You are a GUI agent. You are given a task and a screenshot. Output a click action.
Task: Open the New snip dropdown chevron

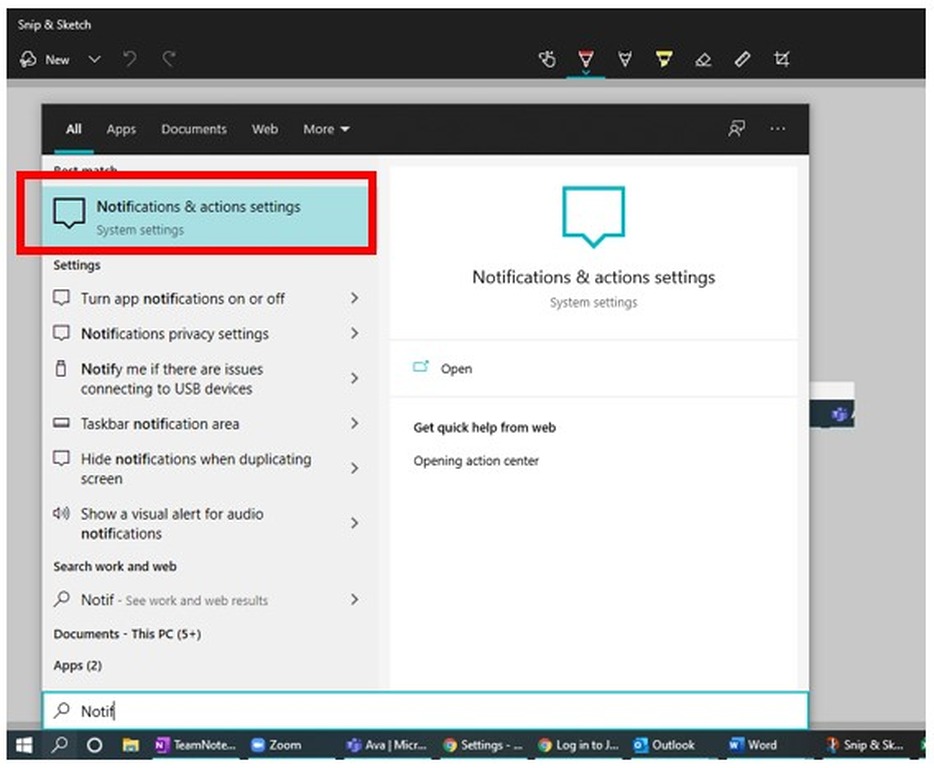(x=94, y=59)
